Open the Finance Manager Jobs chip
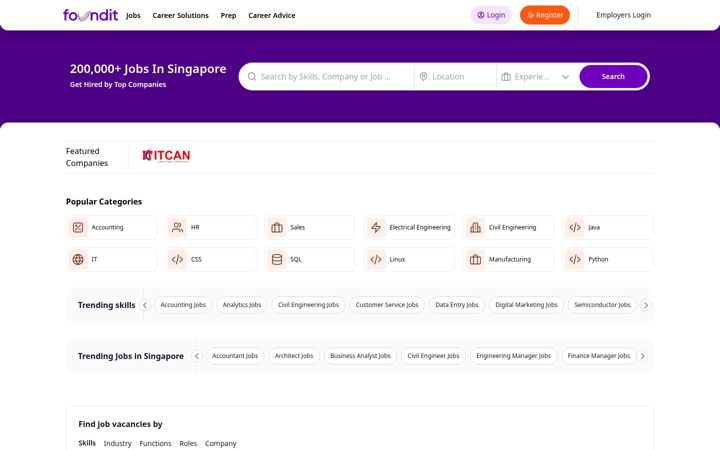The height and width of the screenshot is (450, 720). tap(599, 356)
